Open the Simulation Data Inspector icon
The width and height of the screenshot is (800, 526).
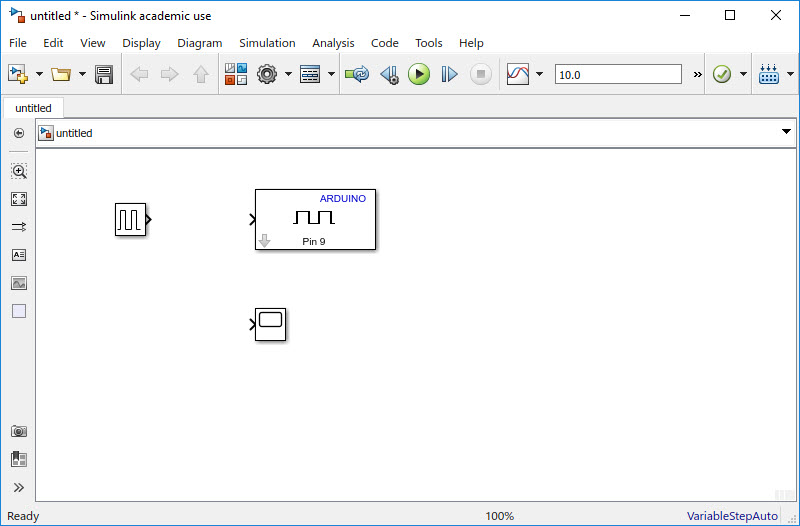pyautogui.click(x=518, y=74)
